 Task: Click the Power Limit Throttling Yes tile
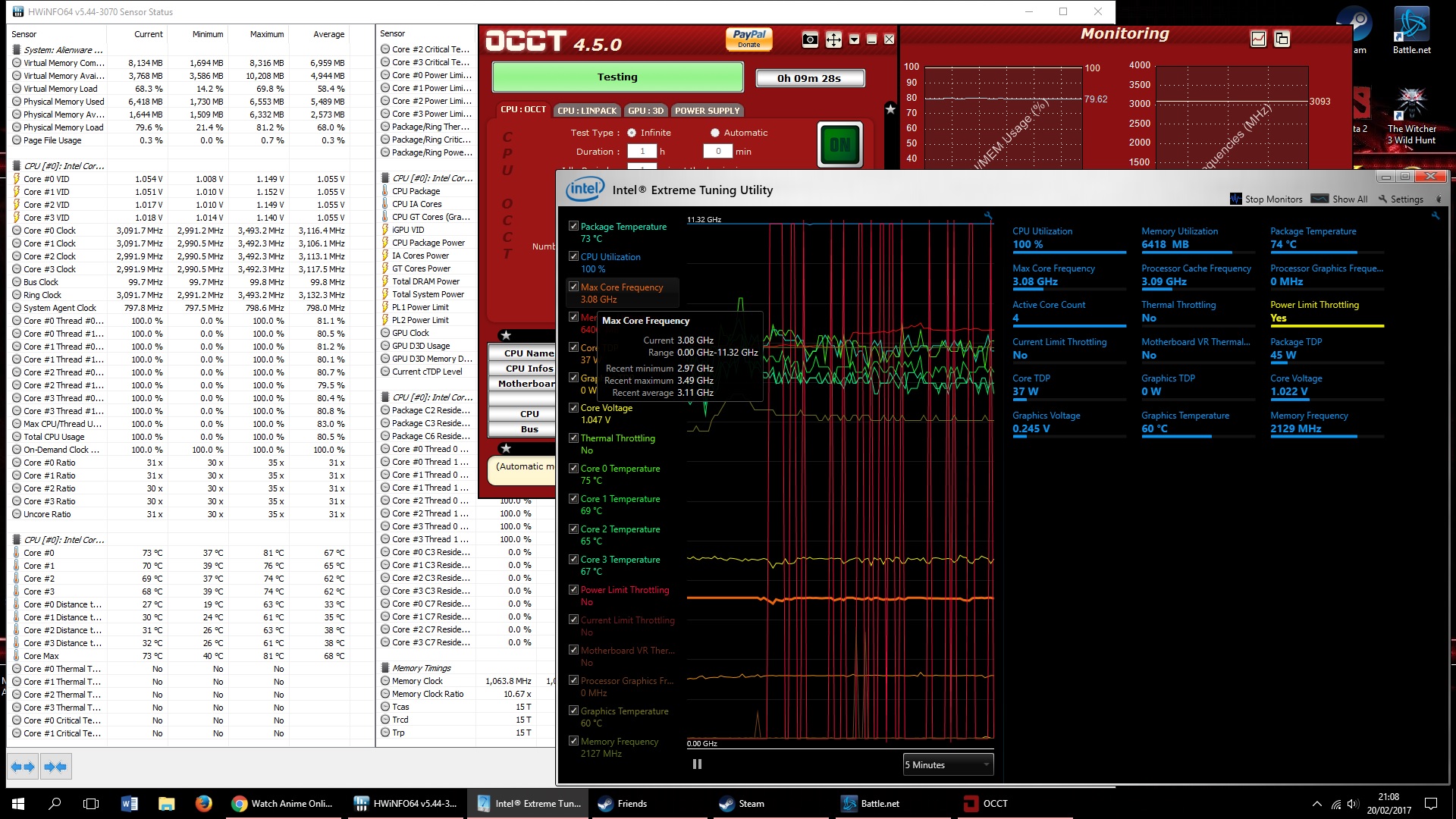(x=1326, y=312)
